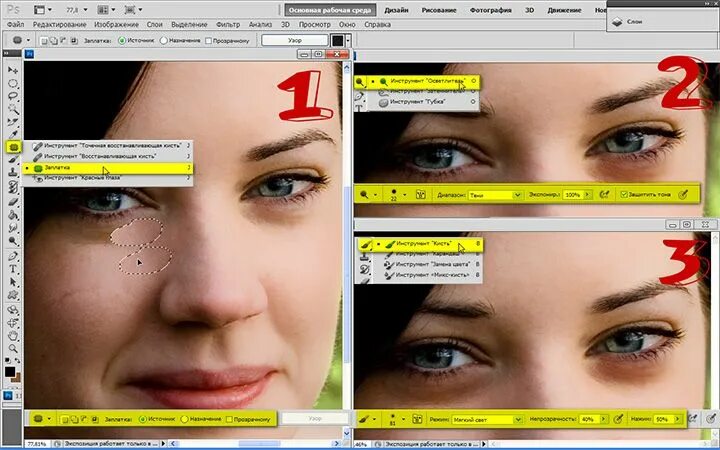The image size is (720, 450).
Task: Select the Custom Shape tool
Action: 13,295
